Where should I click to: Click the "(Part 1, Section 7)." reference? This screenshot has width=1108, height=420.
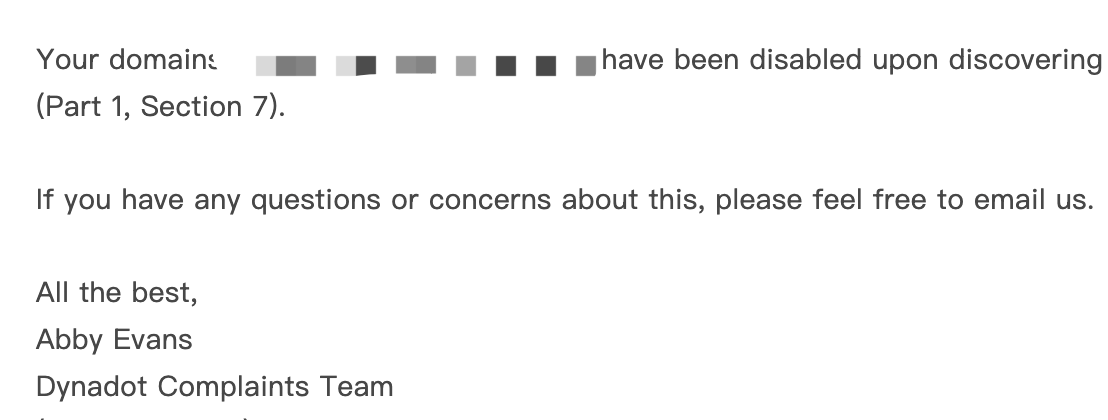pos(160,106)
